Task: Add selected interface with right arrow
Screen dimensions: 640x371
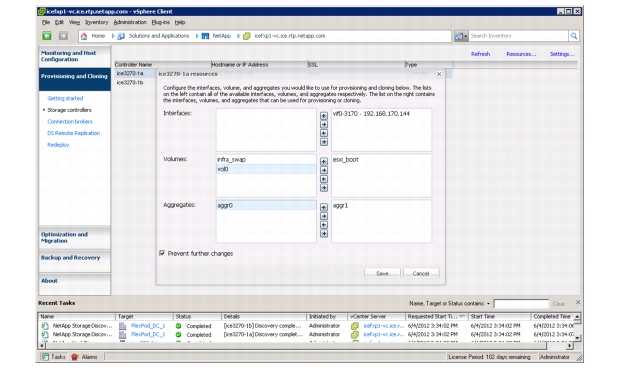Action: (x=324, y=124)
